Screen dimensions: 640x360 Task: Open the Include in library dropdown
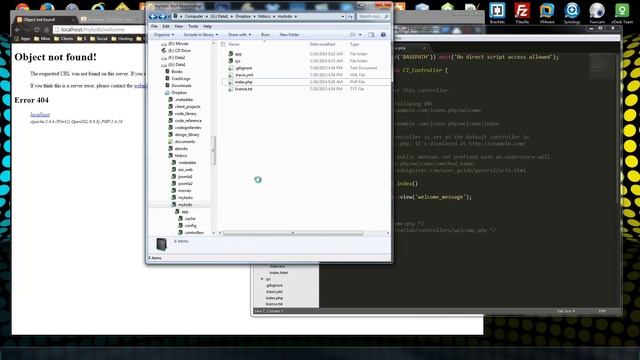(x=200, y=35)
